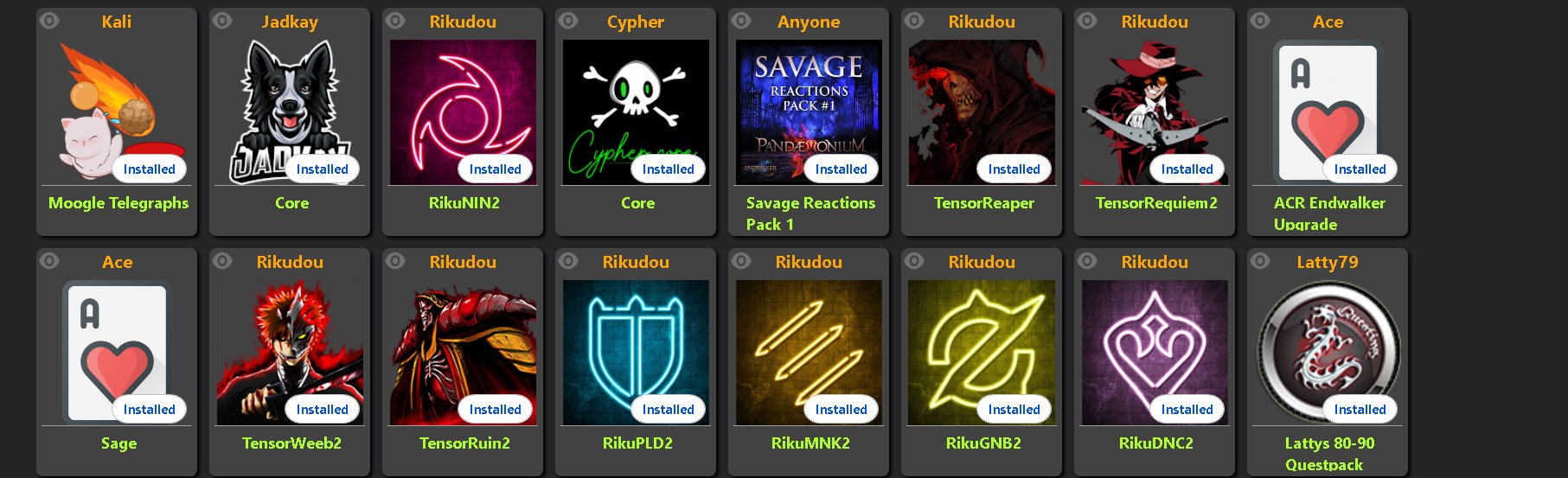1568x478 pixels.
Task: Select the TensorRuin2 red armor thumbnail
Action: (463, 353)
